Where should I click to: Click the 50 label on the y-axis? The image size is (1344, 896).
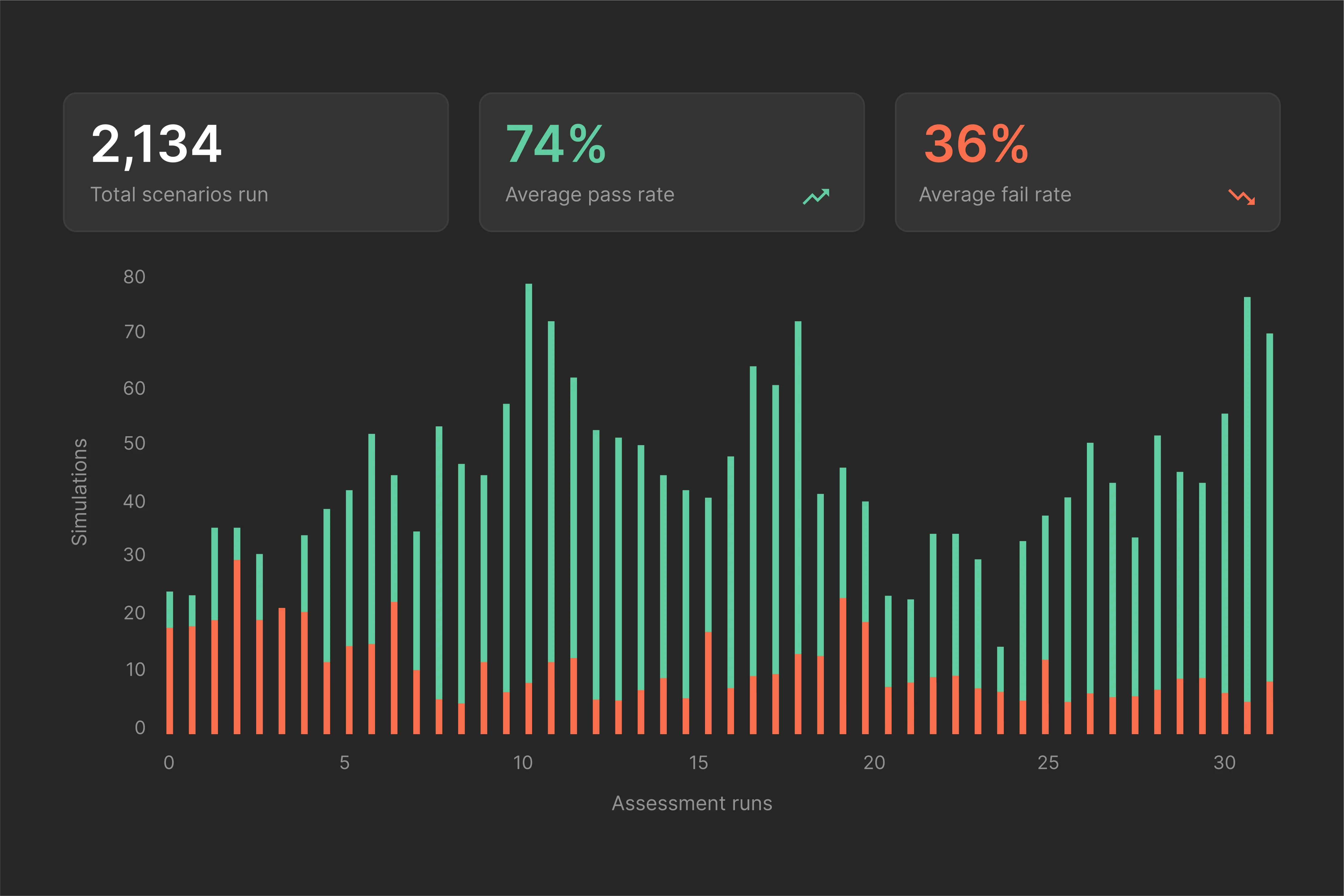pos(134,443)
